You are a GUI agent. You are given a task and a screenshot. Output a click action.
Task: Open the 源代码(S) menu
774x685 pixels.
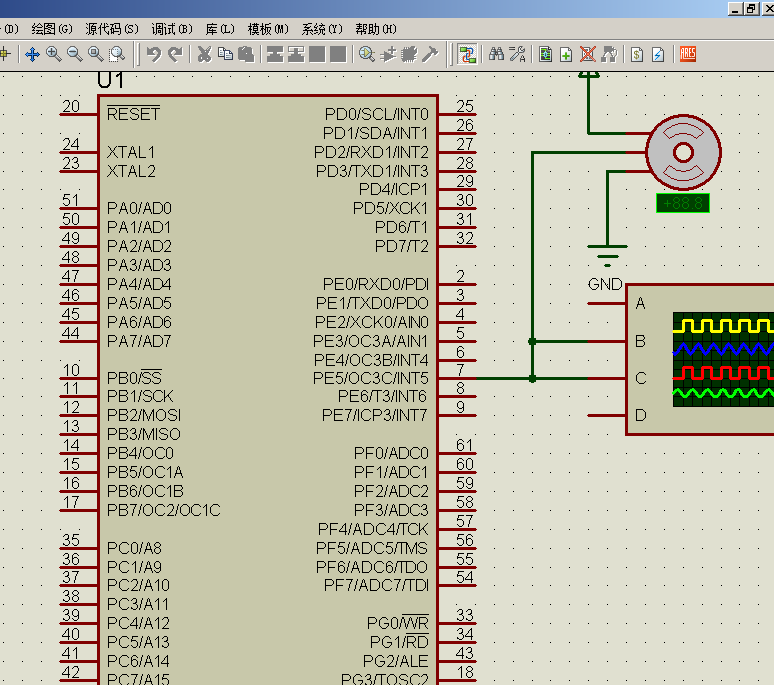coord(112,29)
